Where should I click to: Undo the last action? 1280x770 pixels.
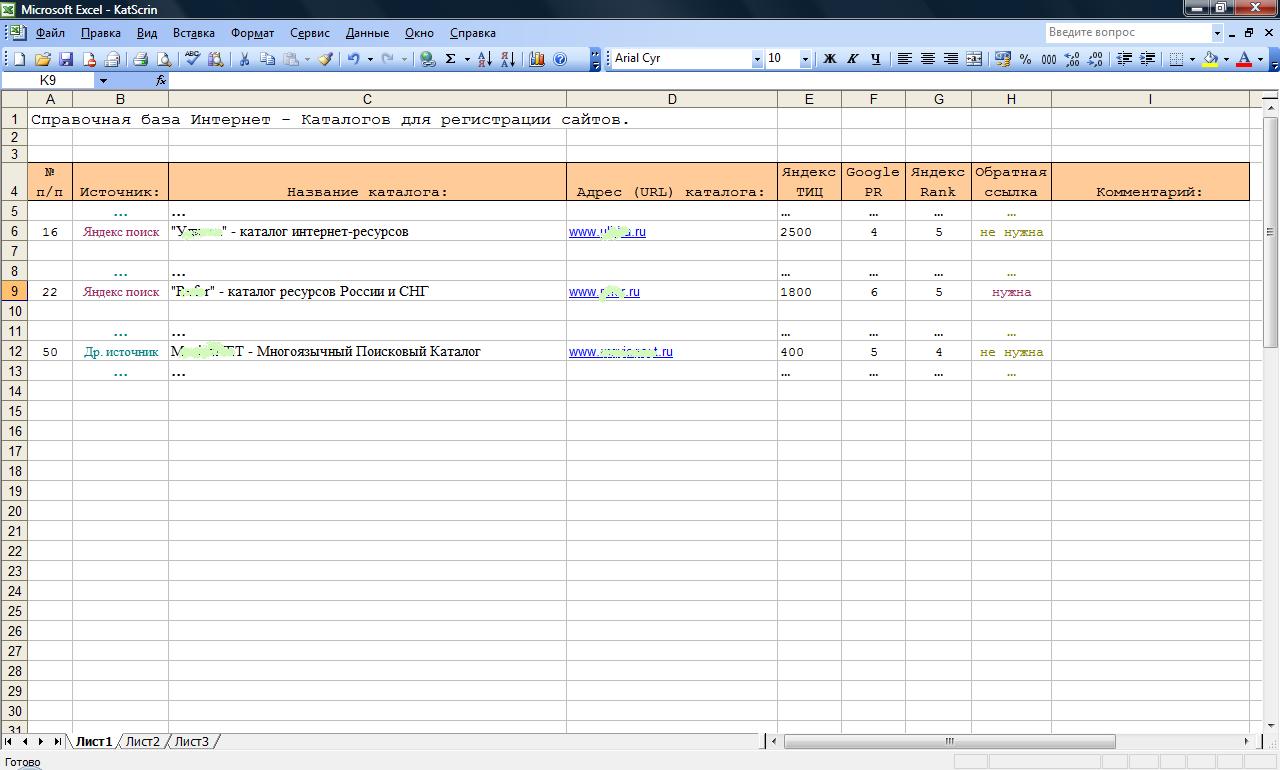(x=353, y=59)
